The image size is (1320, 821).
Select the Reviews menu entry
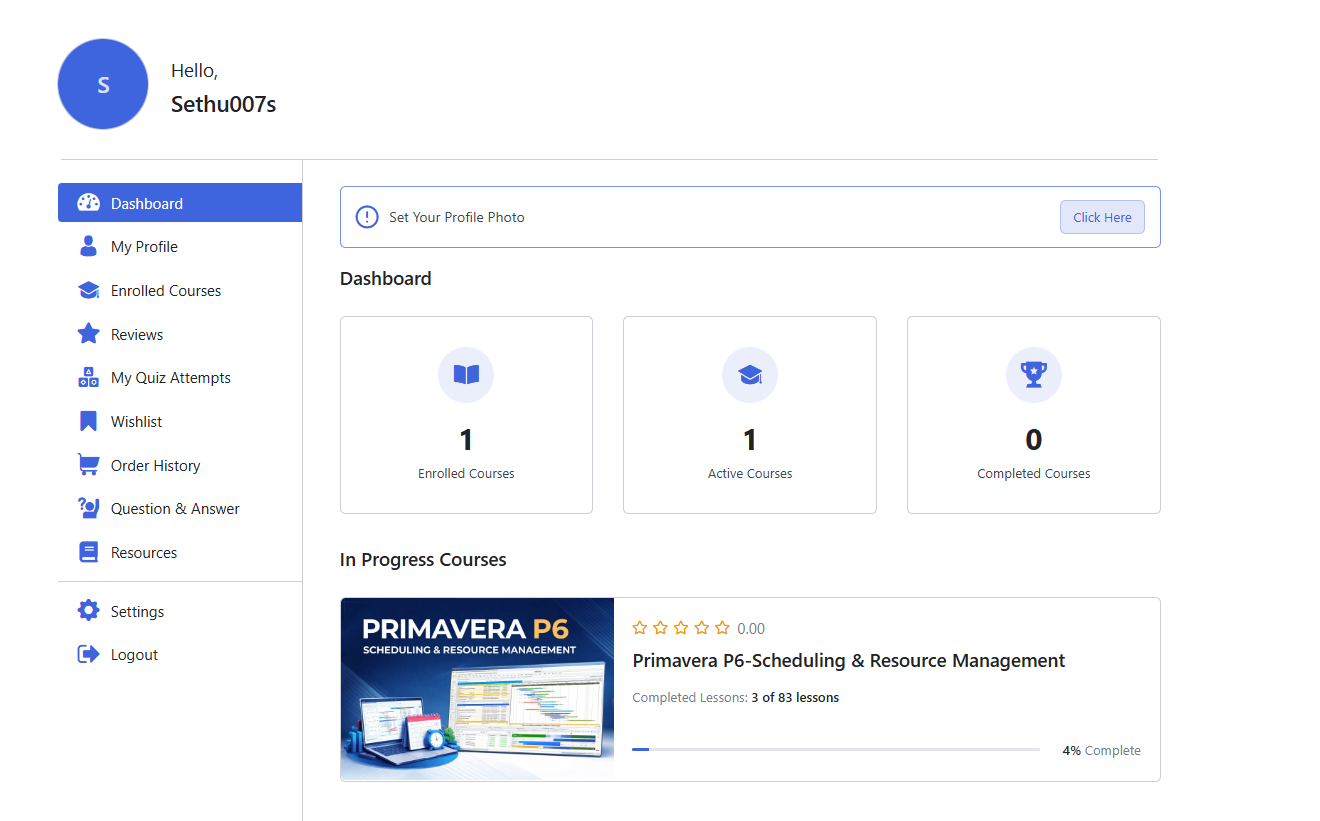[141, 333]
